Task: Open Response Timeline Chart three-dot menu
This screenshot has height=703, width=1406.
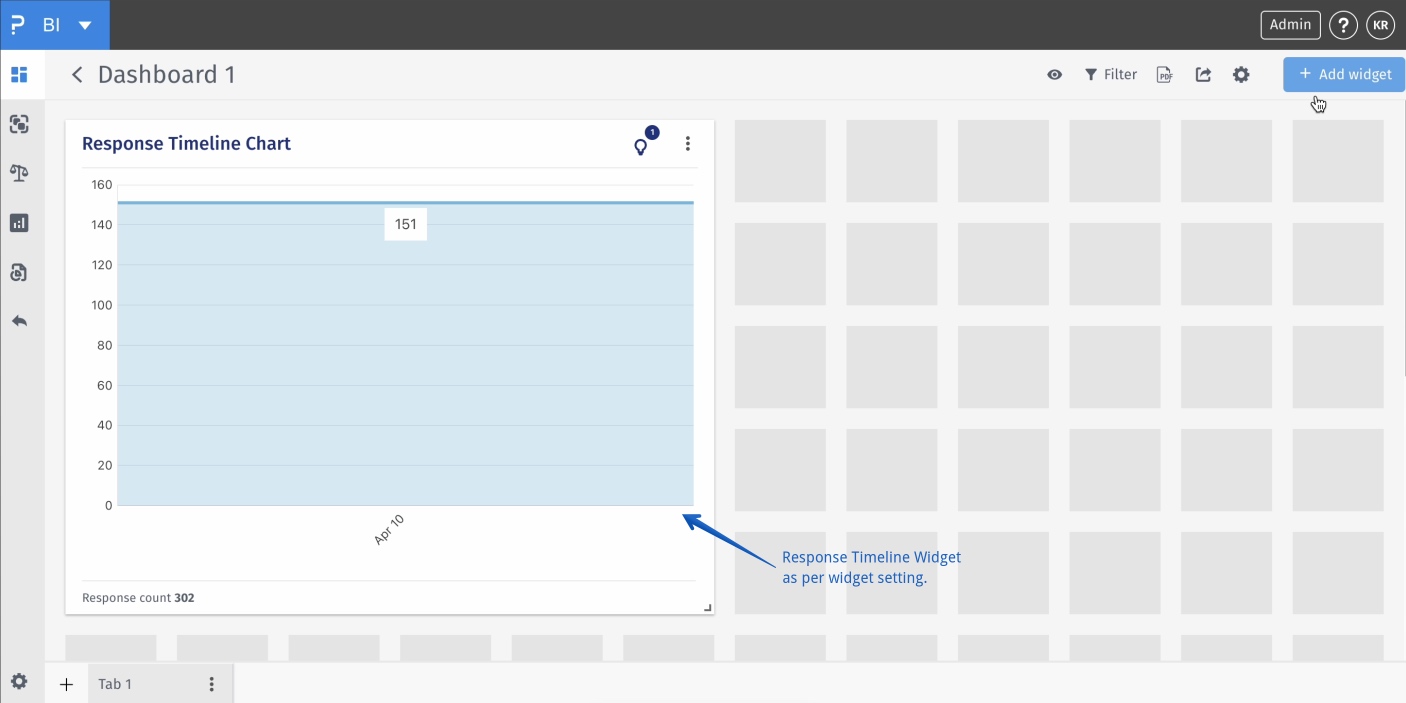Action: [x=688, y=144]
